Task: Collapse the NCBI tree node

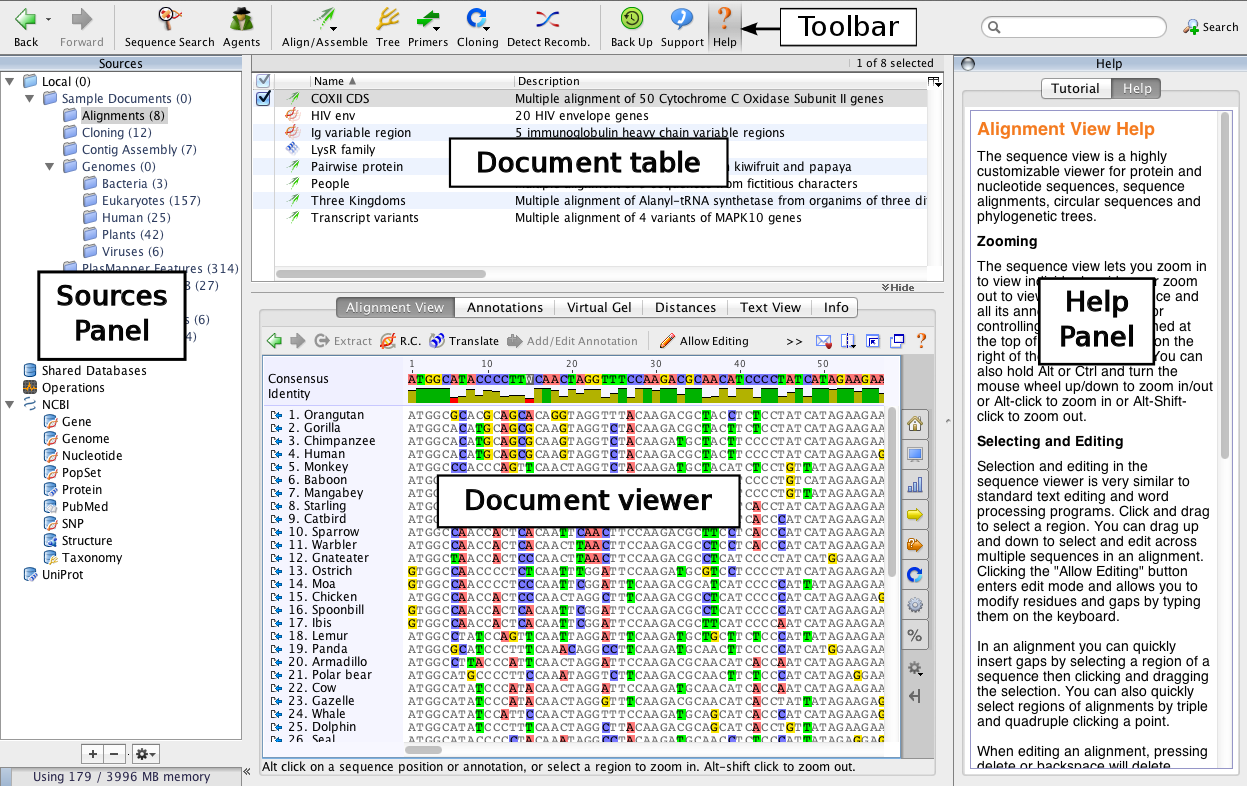Action: click(x=10, y=404)
